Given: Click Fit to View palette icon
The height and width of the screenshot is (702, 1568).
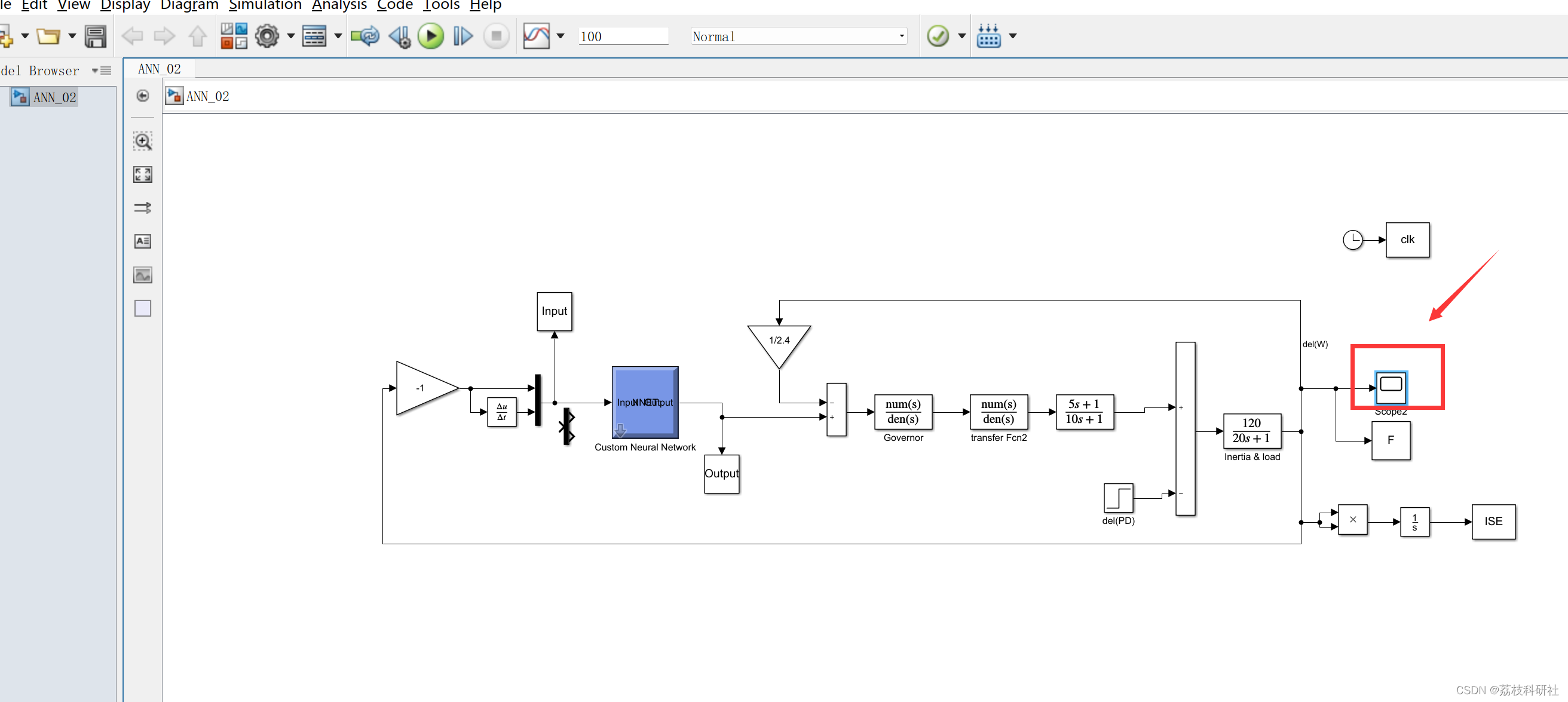Looking at the screenshot, I should 142,174.
